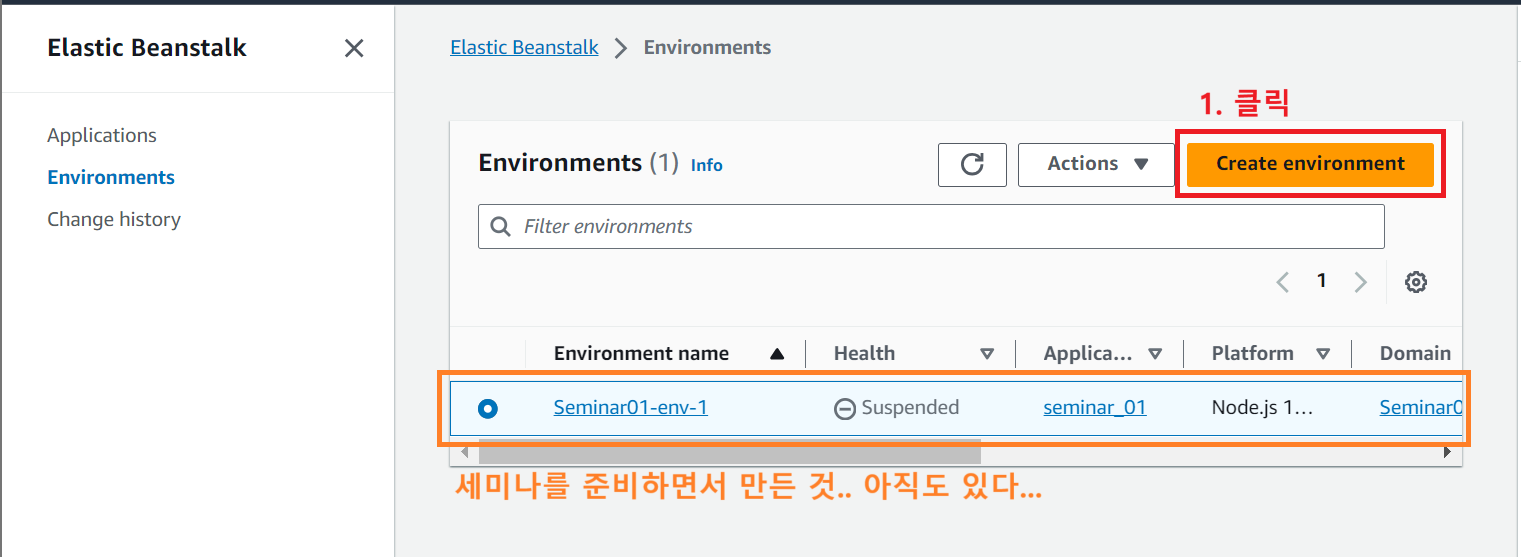This screenshot has width=1521, height=557.
Task: Click the Domain column header
Action: click(x=1415, y=353)
